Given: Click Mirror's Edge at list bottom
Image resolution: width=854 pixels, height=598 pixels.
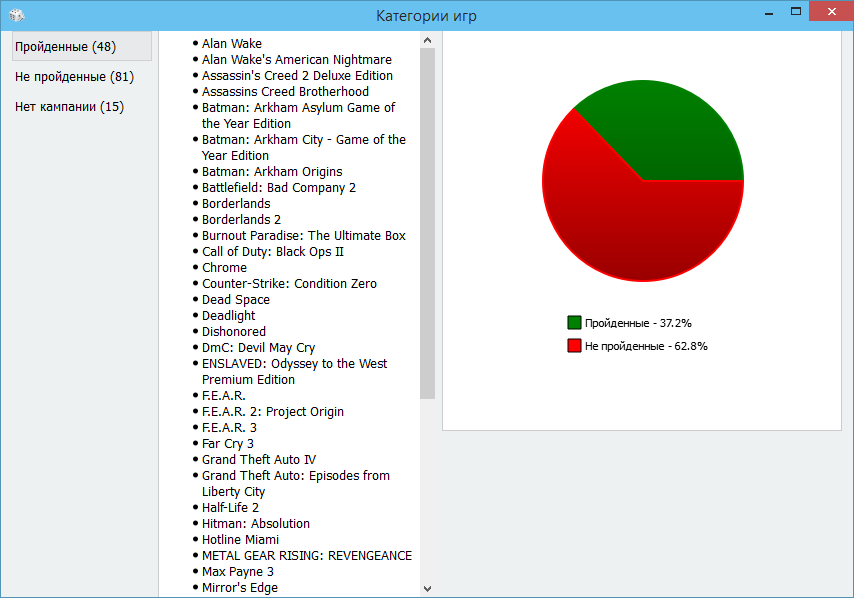Looking at the screenshot, I should point(240,588).
